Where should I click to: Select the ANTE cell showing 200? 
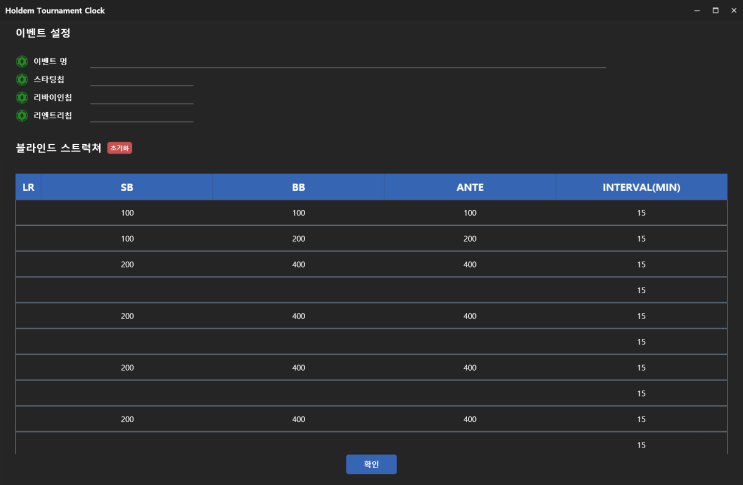coord(470,239)
